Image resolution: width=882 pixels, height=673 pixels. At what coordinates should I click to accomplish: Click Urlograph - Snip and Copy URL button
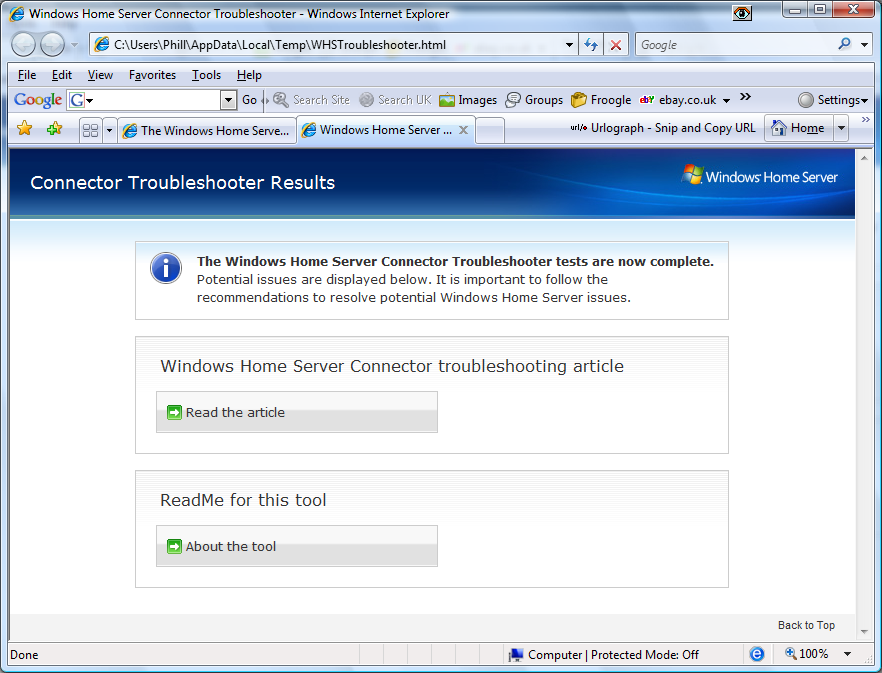pos(663,128)
